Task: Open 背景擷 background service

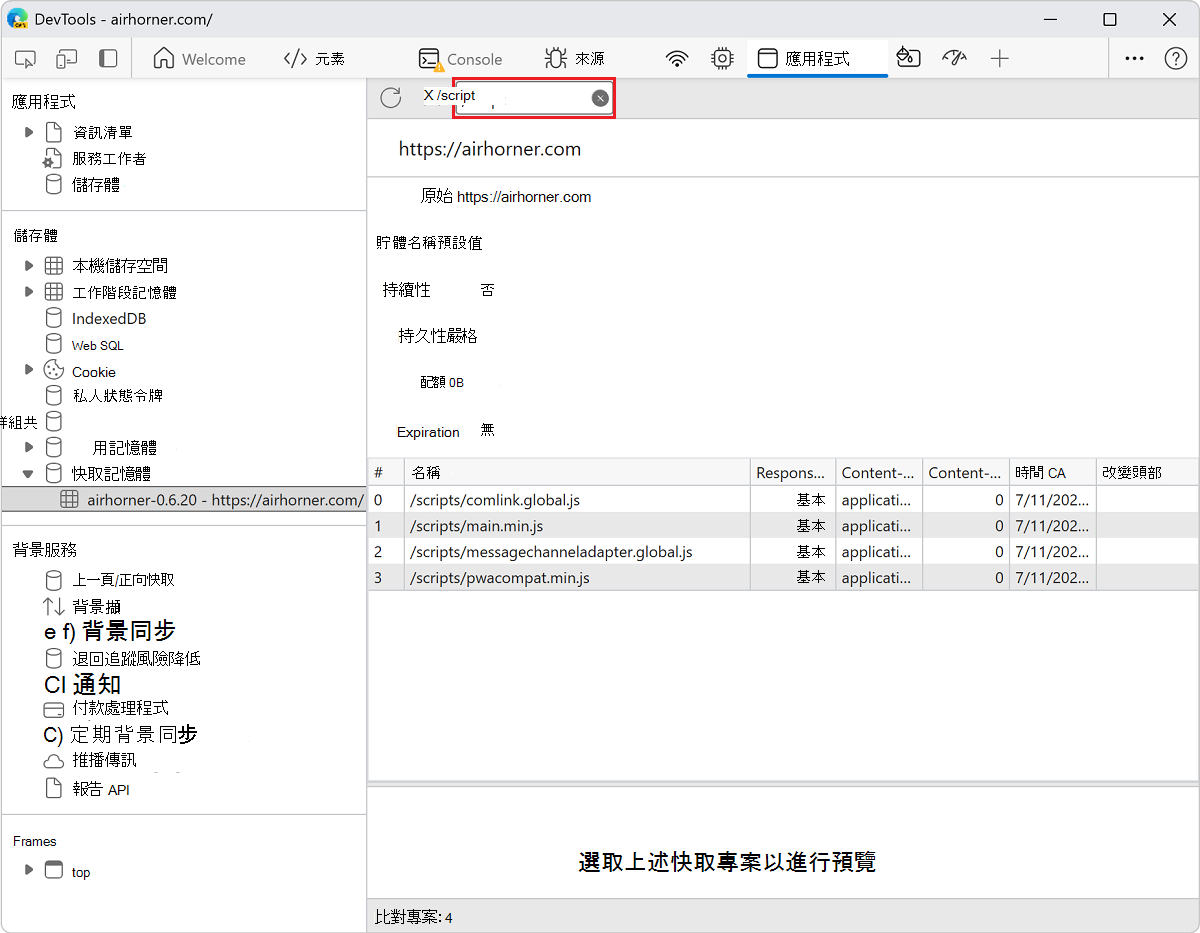Action: [x=97, y=606]
